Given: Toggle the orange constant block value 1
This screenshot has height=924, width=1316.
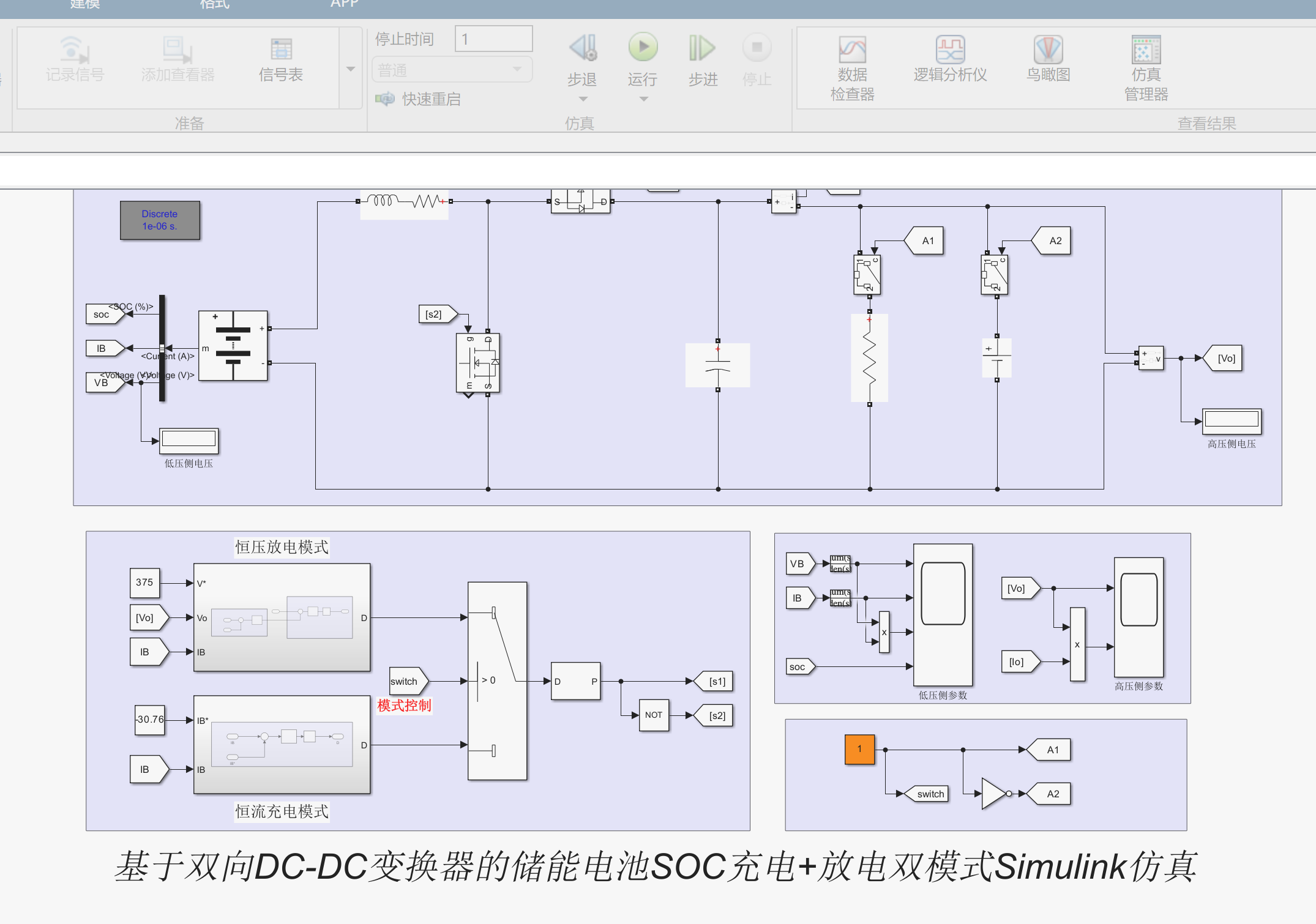Looking at the screenshot, I should (x=859, y=749).
